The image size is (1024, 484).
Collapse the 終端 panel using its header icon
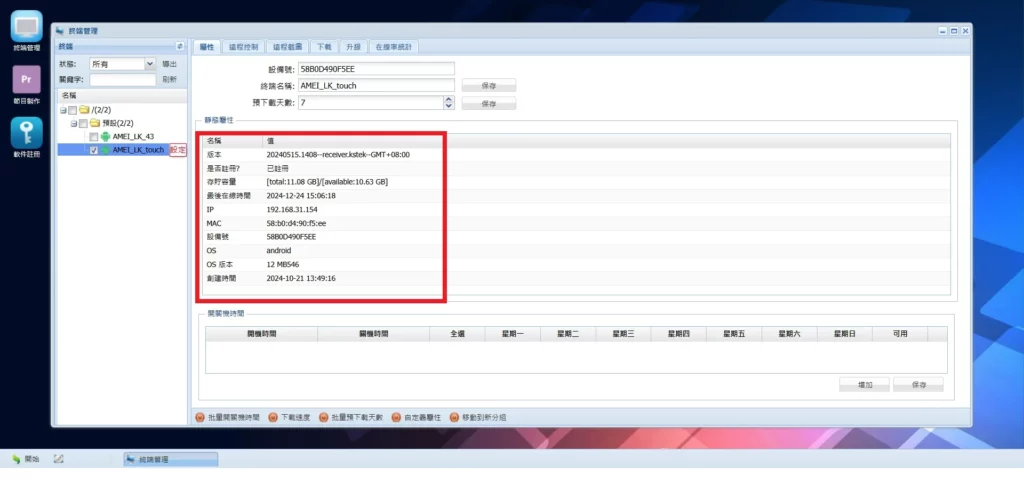click(x=179, y=46)
